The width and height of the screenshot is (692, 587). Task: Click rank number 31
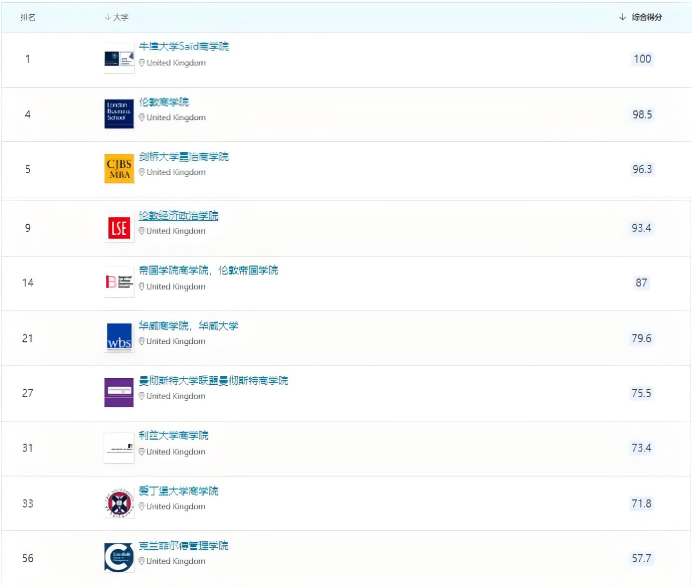click(28, 448)
